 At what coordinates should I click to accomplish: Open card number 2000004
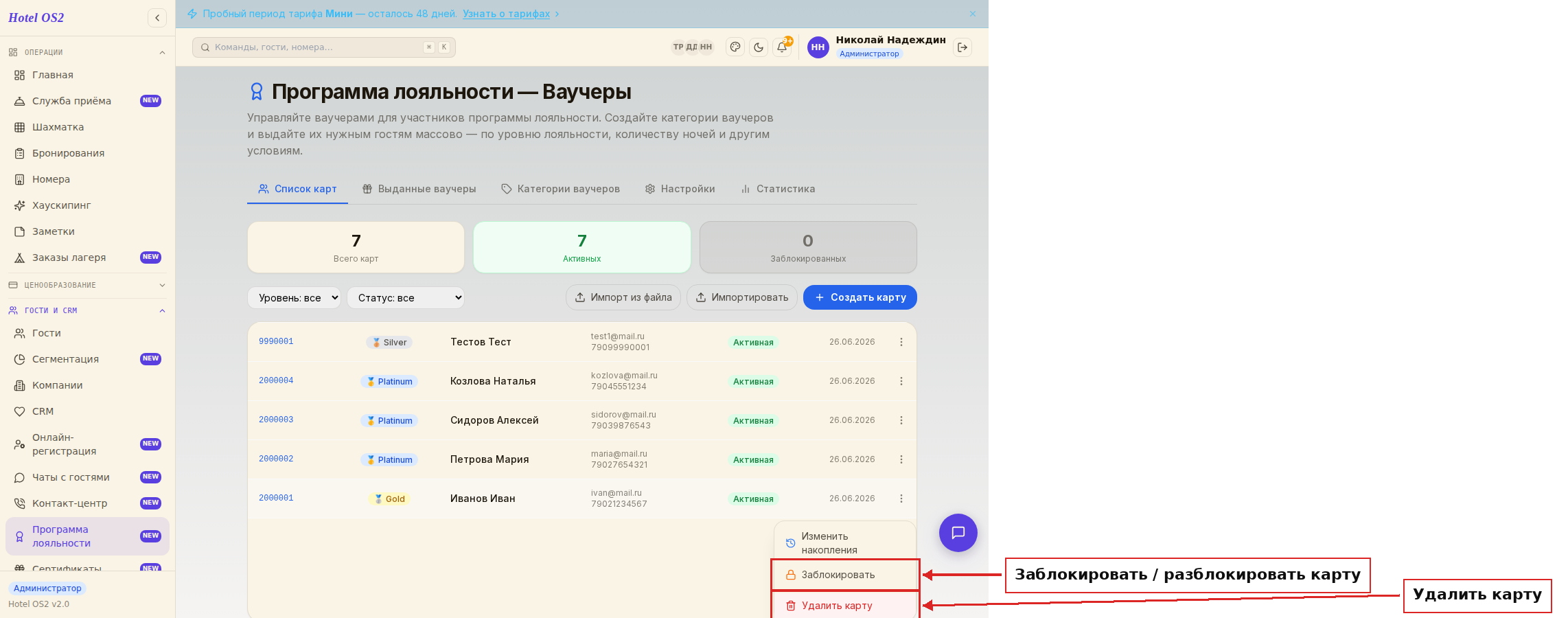click(276, 380)
